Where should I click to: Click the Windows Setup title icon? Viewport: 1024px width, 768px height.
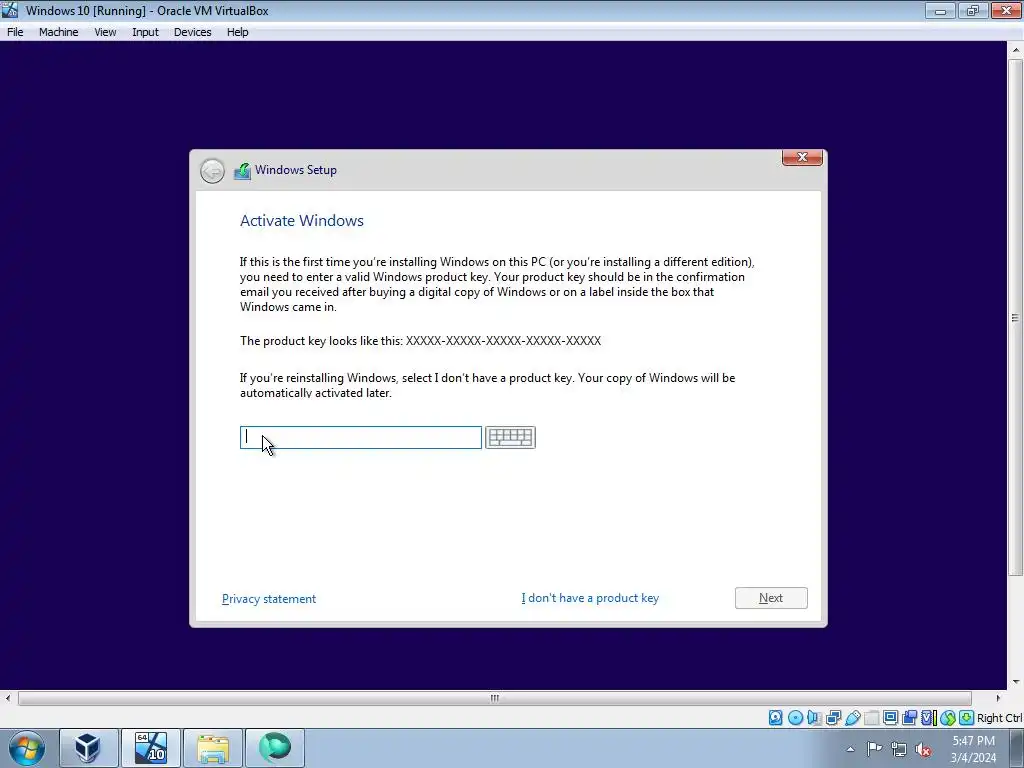click(242, 171)
